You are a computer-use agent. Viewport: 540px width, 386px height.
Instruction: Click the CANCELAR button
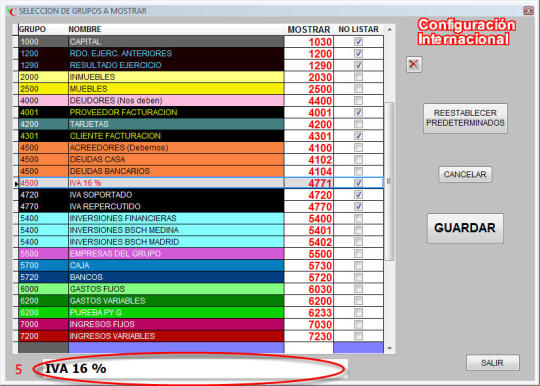pos(465,174)
